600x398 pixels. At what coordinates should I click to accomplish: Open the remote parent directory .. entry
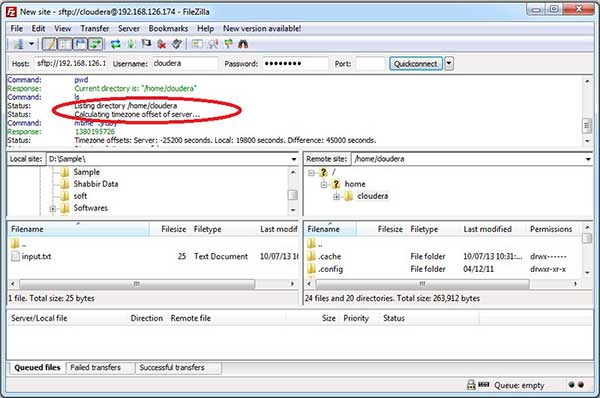tap(315, 244)
